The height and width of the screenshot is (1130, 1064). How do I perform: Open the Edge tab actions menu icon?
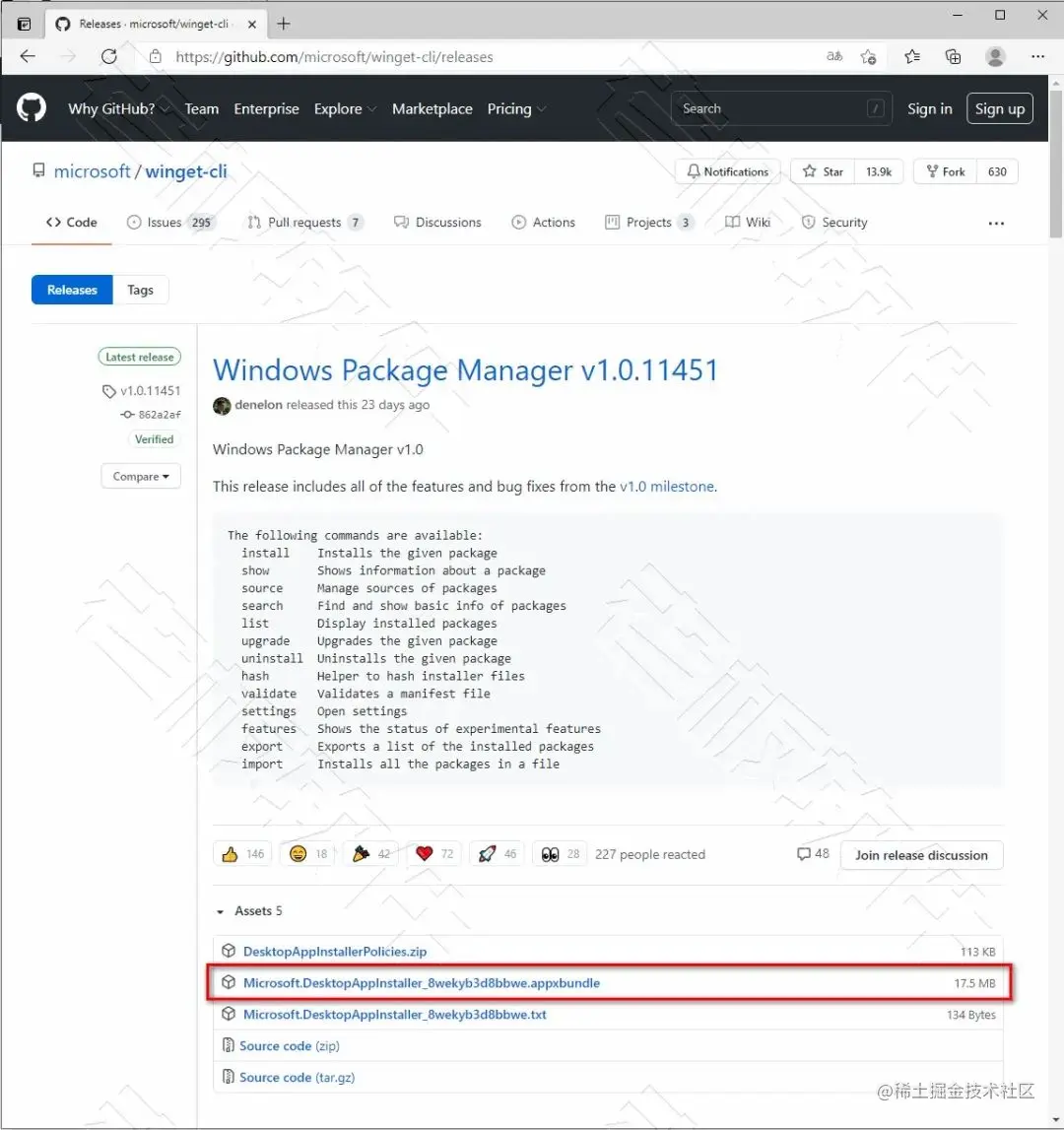pos(24,24)
